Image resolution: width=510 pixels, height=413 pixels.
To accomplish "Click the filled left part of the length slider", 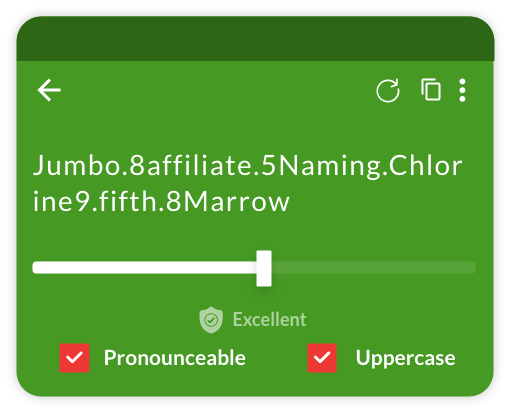I will (x=144, y=268).
